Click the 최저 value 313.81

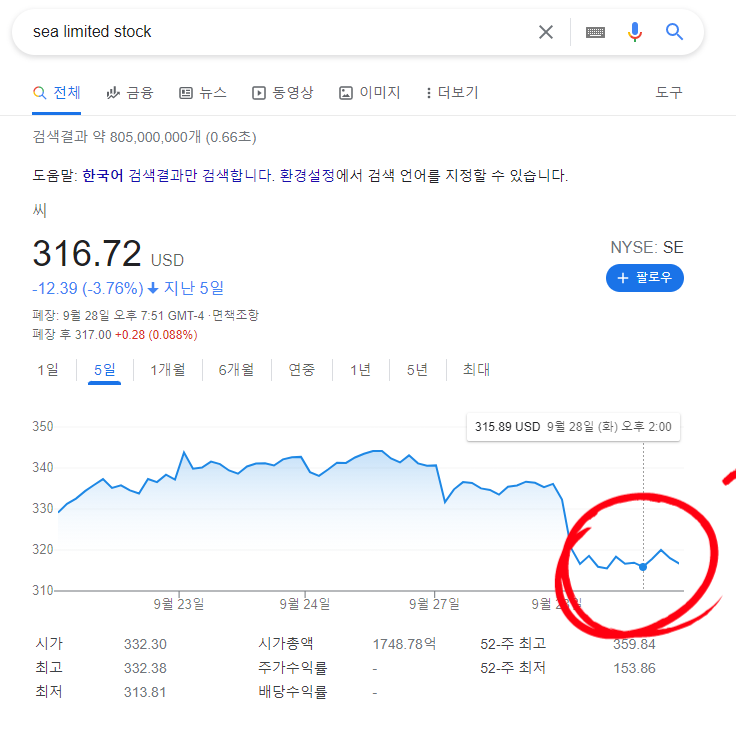click(145, 692)
